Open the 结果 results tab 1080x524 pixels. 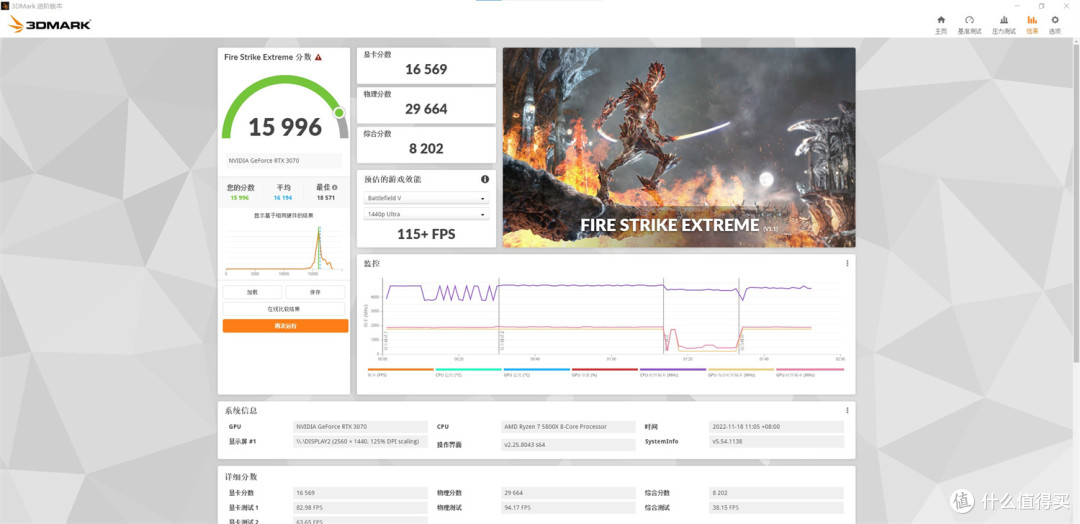point(1032,24)
